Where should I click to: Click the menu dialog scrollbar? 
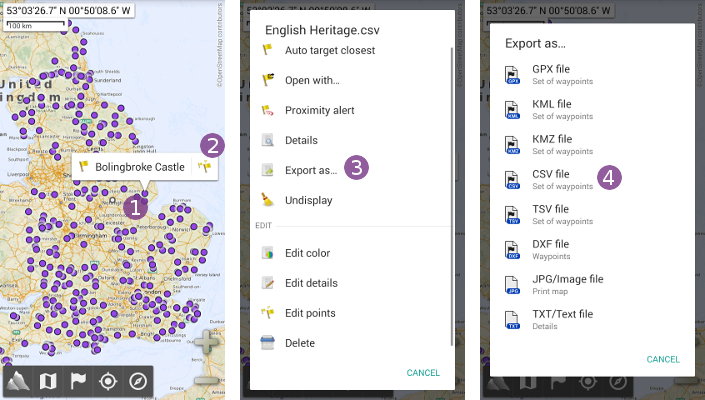coord(451,196)
